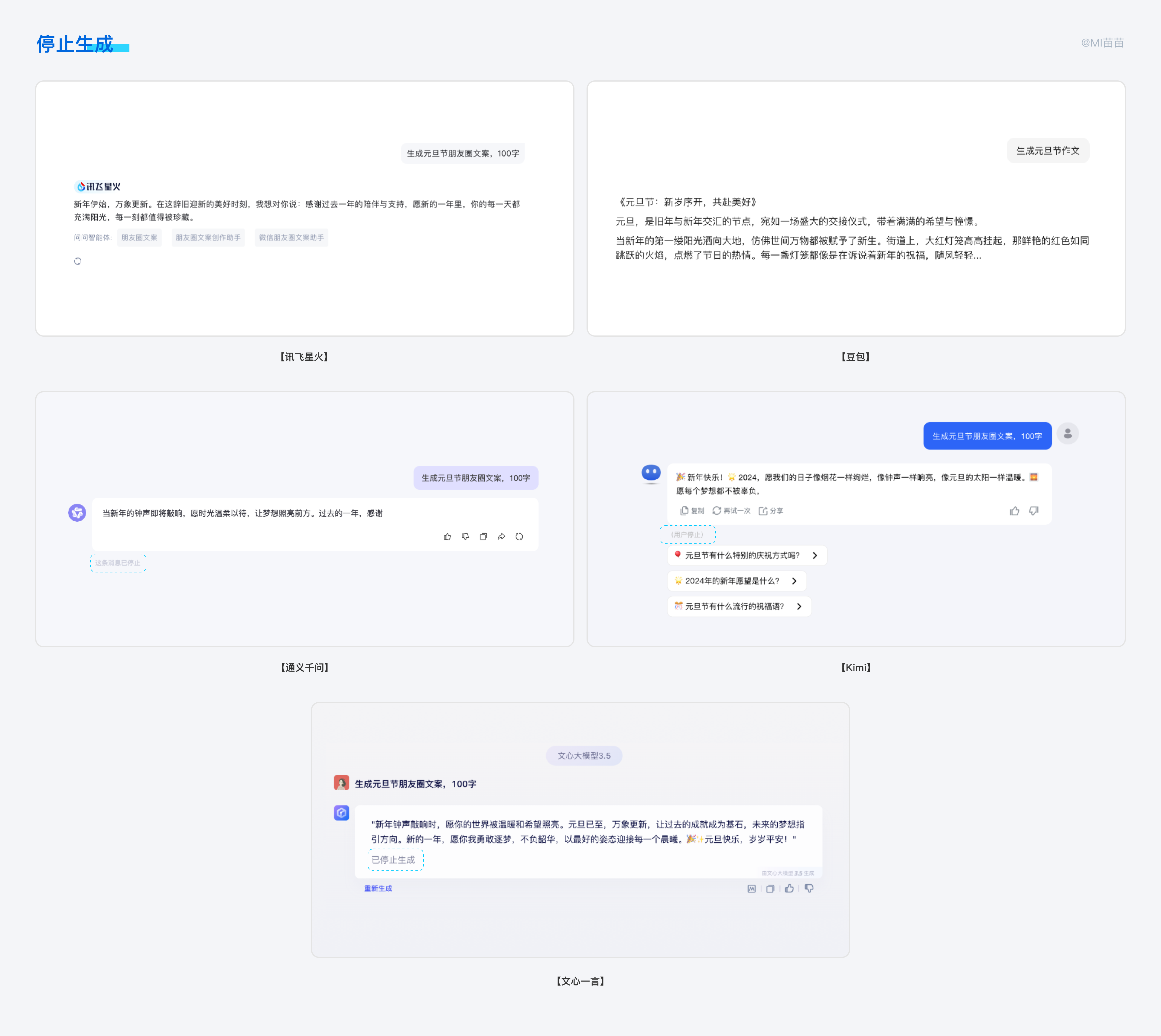The width and height of the screenshot is (1161, 1036).
Task: Click the Kimi blue prompt bubble
Action: 987,436
